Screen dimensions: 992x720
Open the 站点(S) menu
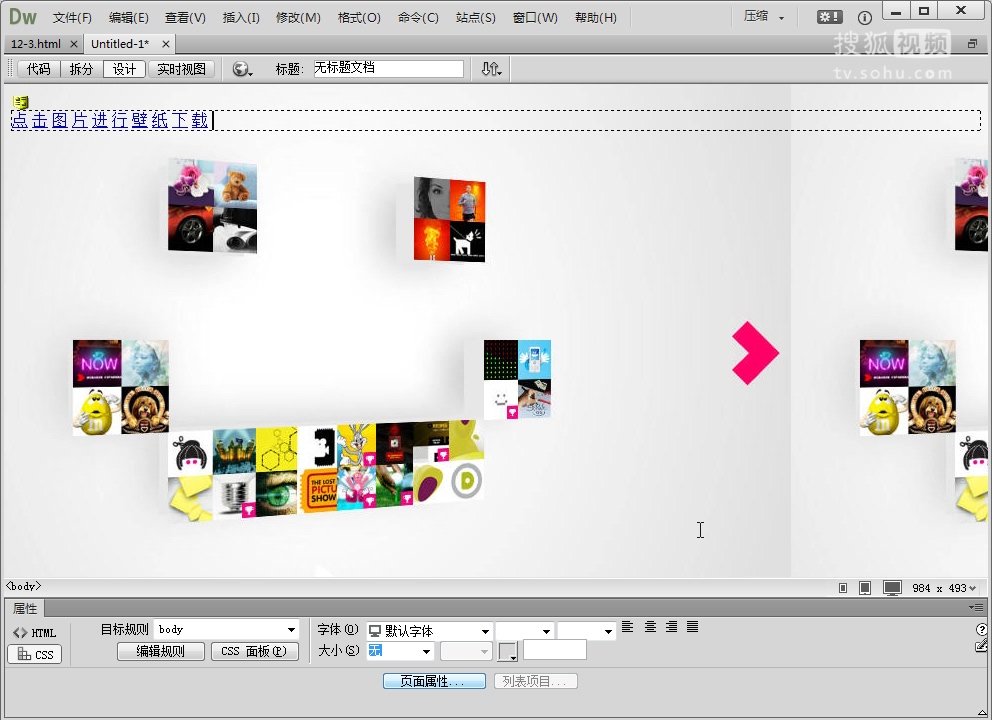tap(476, 18)
